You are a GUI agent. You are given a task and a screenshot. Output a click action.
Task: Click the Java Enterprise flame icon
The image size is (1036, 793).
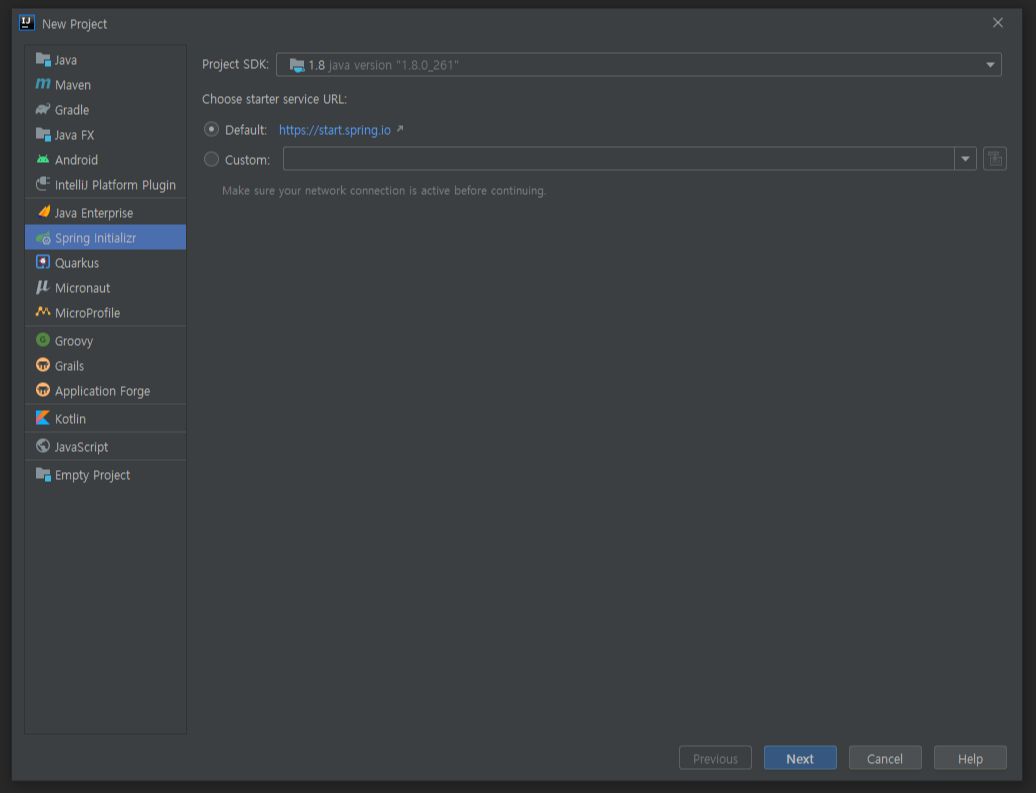click(44, 212)
